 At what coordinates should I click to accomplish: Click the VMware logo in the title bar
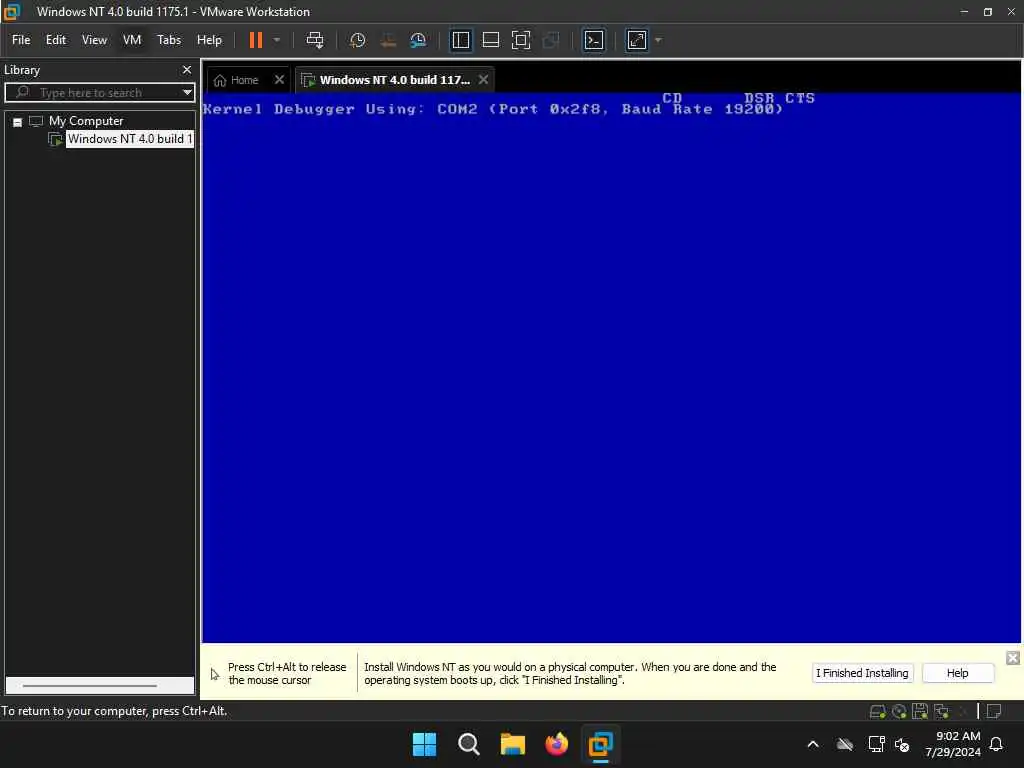pyautogui.click(x=11, y=11)
